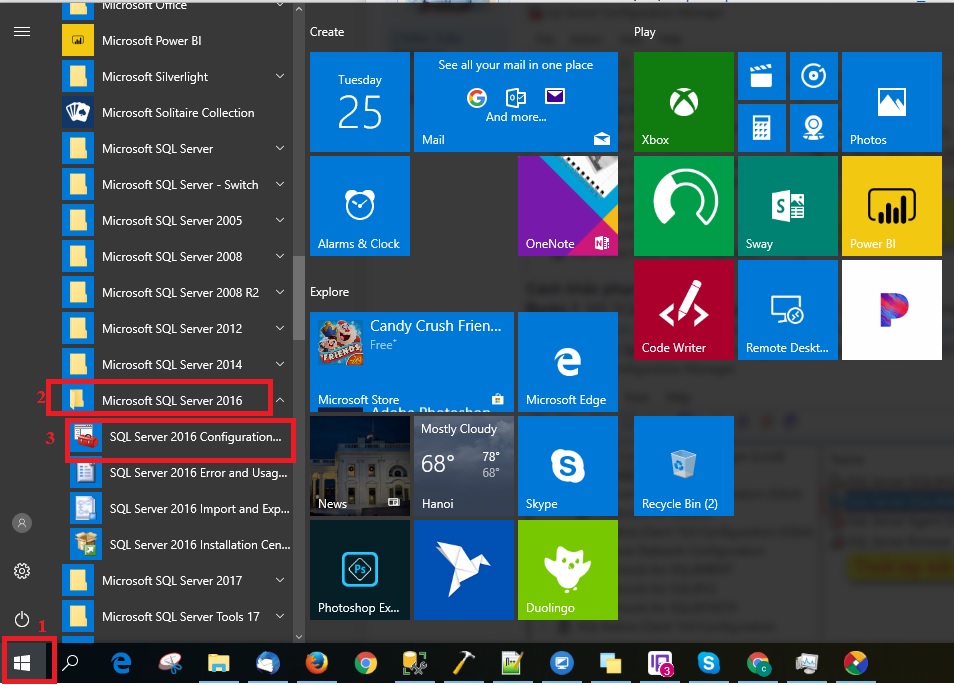Open the Microsoft Edge tile
Viewport: 954px width, 685px height.
coord(568,362)
